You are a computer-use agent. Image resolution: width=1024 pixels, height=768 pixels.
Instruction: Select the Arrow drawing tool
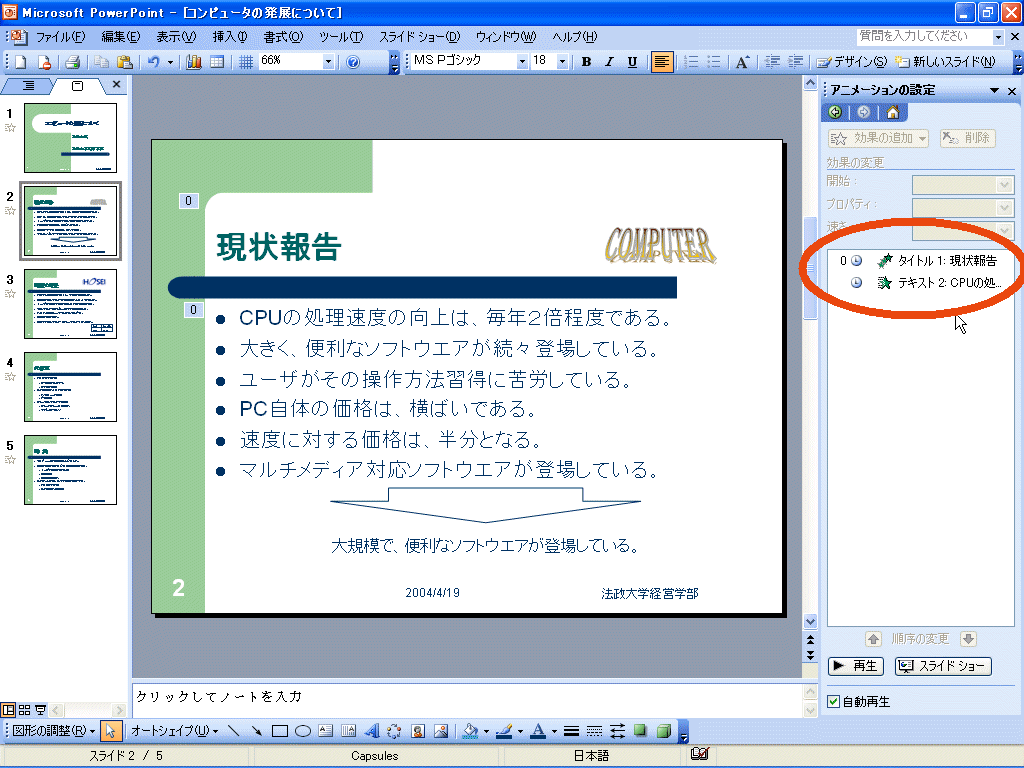click(256, 731)
